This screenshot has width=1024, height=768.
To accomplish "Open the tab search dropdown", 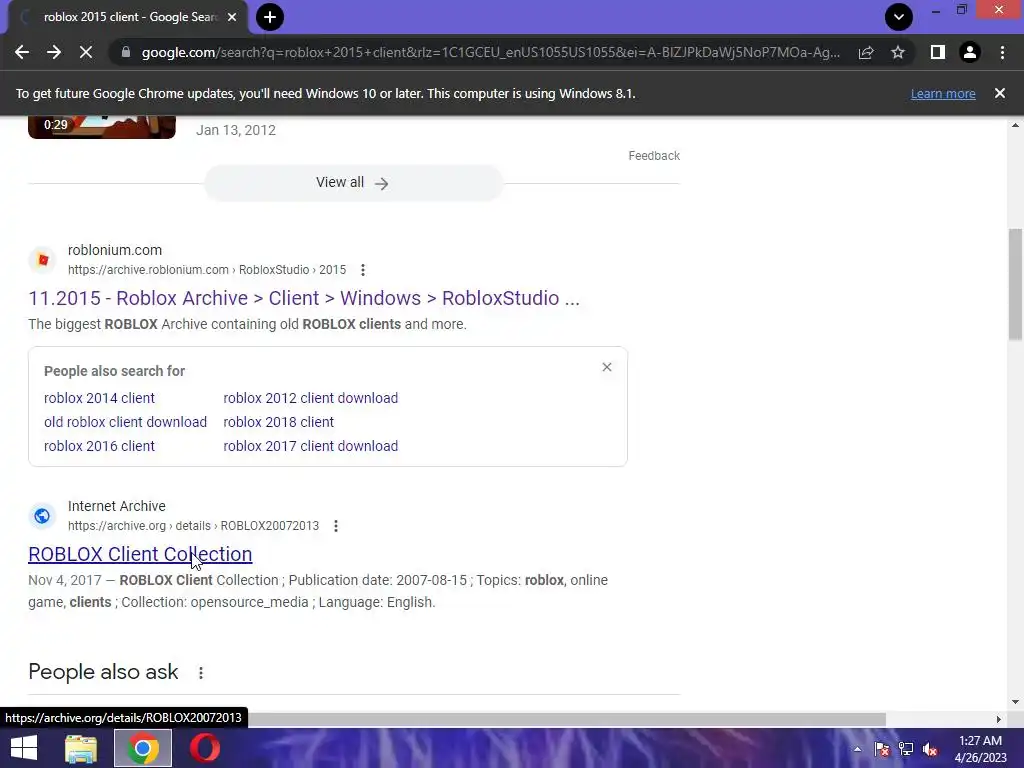I will click(x=899, y=17).
